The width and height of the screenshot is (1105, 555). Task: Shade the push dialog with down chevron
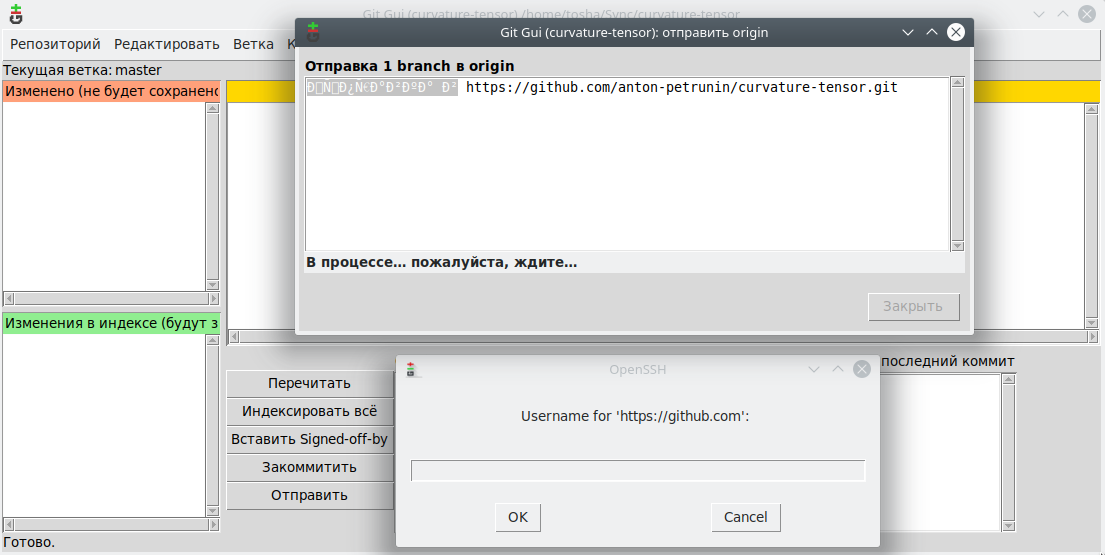908,32
